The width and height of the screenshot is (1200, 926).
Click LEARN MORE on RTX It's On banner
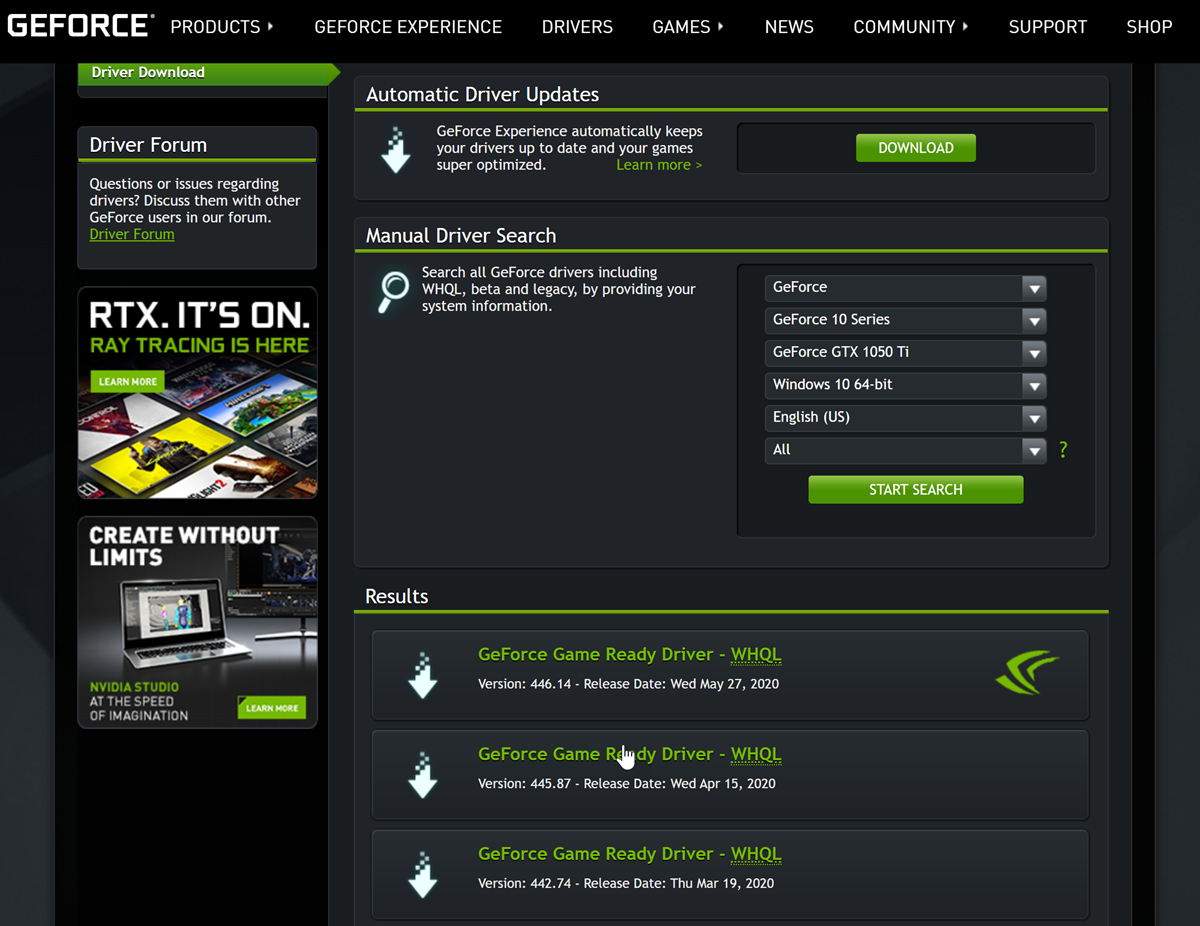tap(128, 381)
